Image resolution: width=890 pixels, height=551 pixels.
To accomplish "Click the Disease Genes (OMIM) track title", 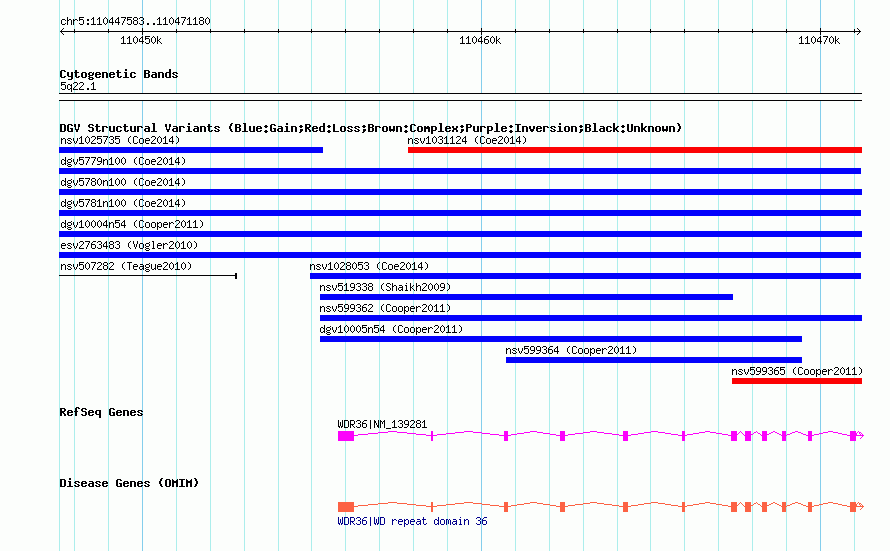I will 129,483.
